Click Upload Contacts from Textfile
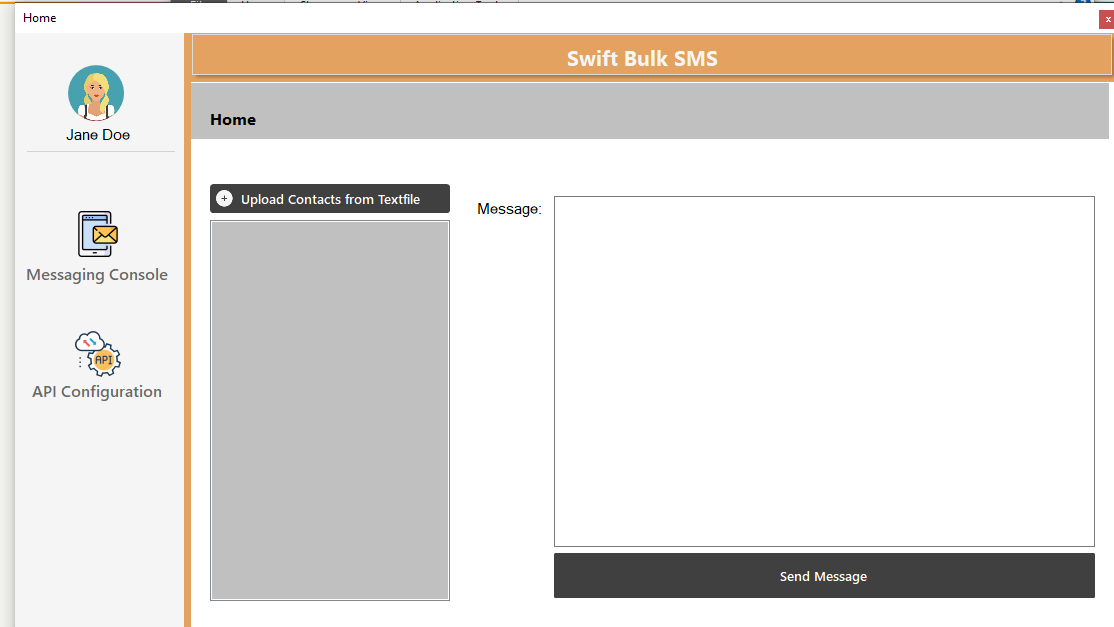Image resolution: width=1114 pixels, height=627 pixels. tap(329, 198)
